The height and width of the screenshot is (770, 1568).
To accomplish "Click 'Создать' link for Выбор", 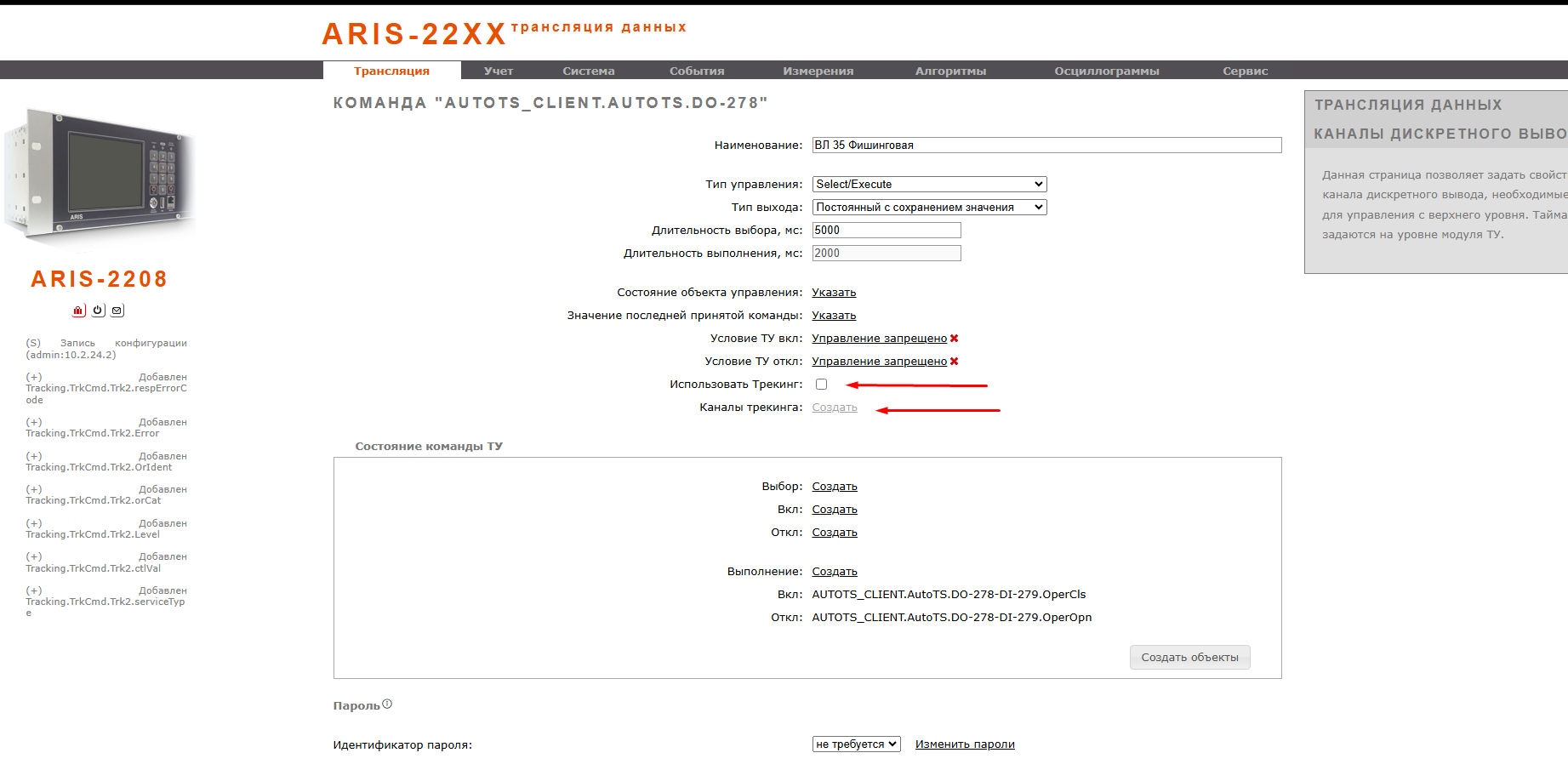I will coord(835,487).
